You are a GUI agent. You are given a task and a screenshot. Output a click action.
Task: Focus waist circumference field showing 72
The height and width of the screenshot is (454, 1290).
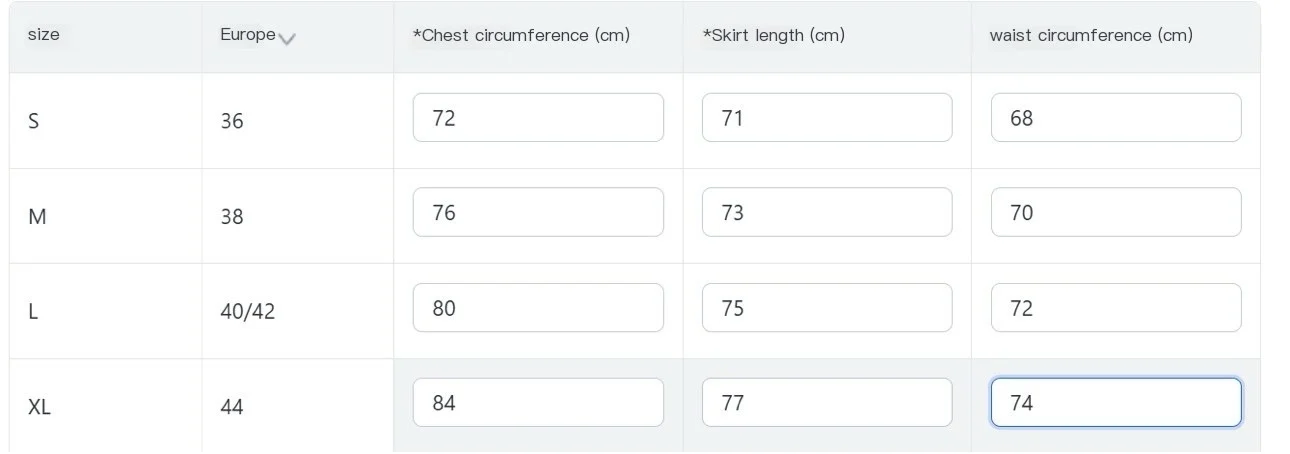tap(1116, 308)
